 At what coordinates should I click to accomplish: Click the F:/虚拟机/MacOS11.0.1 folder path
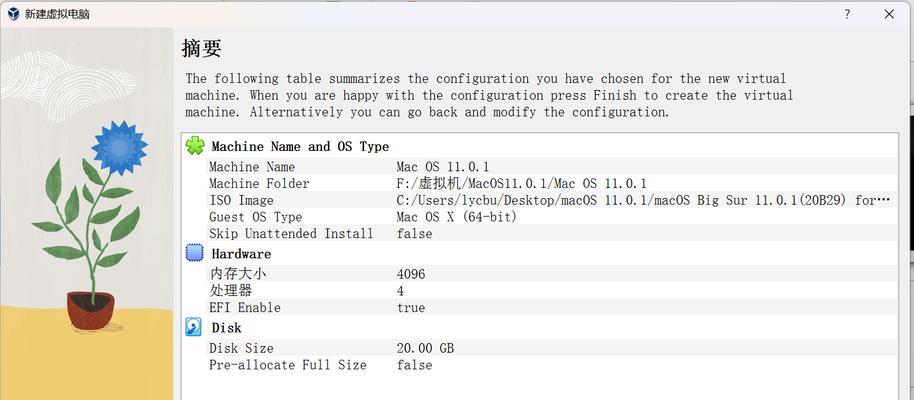[x=521, y=184]
